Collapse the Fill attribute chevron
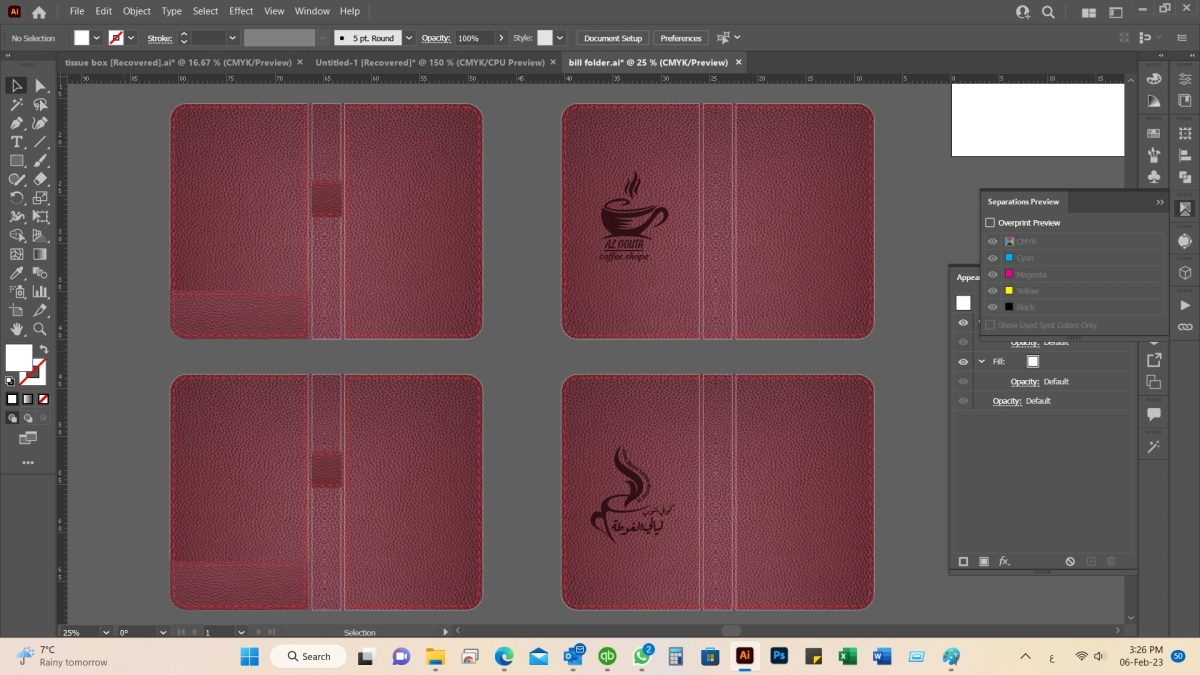 tap(981, 362)
